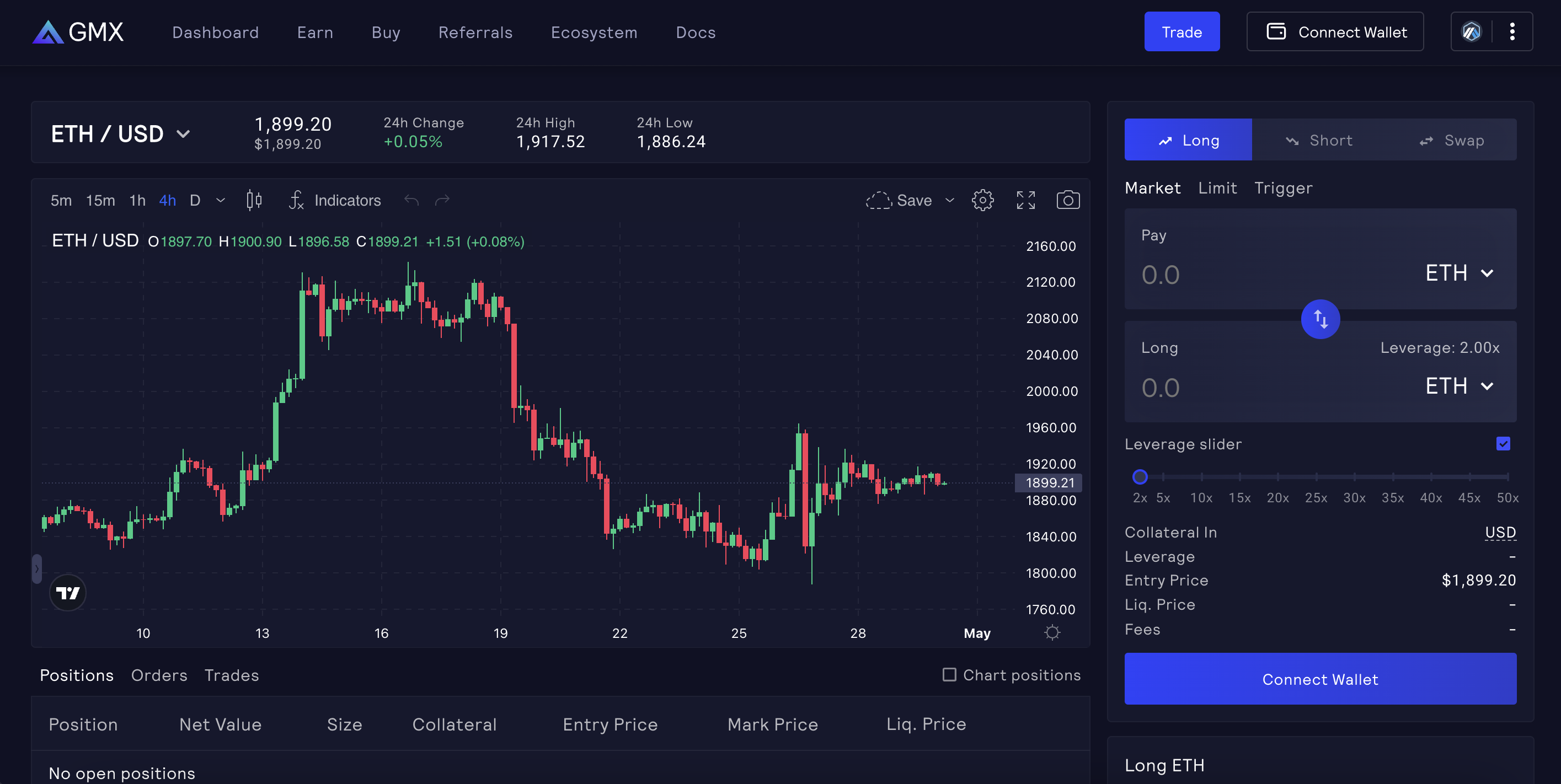Disable the Leverage slider checkbox
This screenshot has height=784, width=1561.
(x=1503, y=443)
